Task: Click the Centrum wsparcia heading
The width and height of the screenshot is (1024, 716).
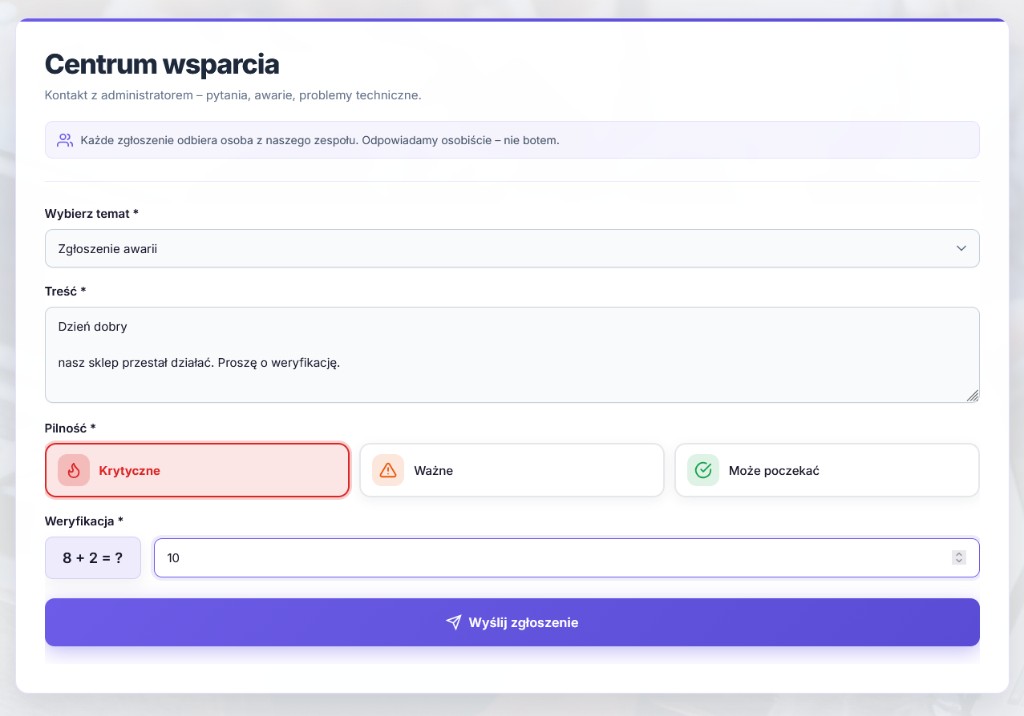Action: pos(161,64)
